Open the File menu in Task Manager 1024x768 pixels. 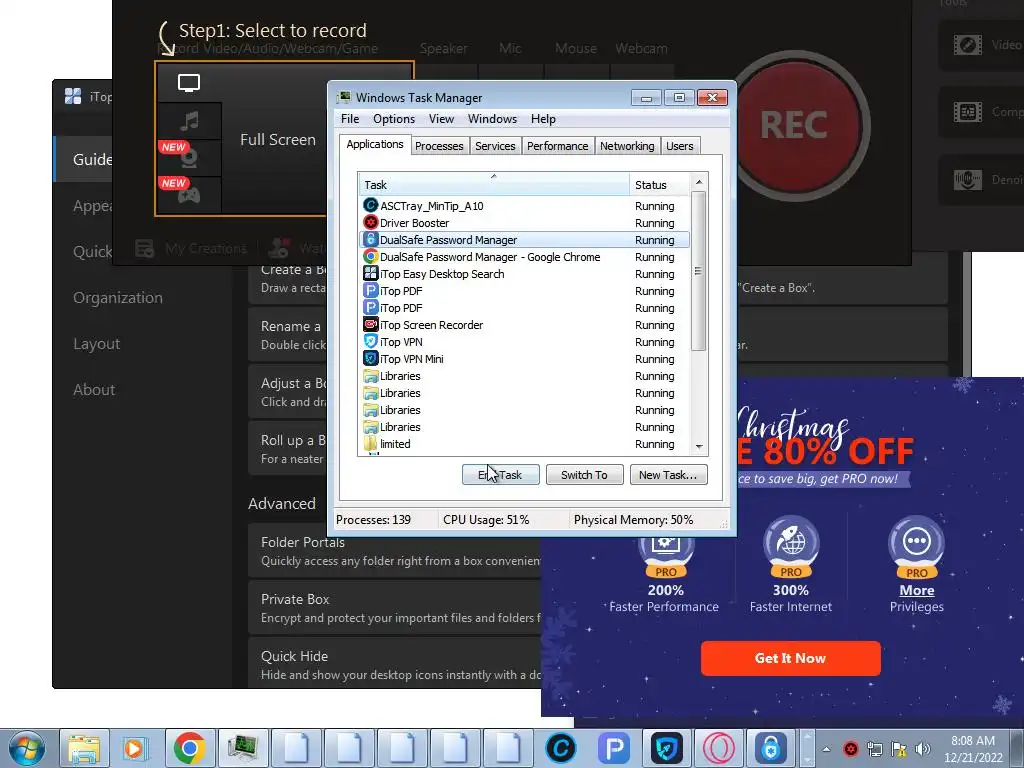tap(350, 119)
